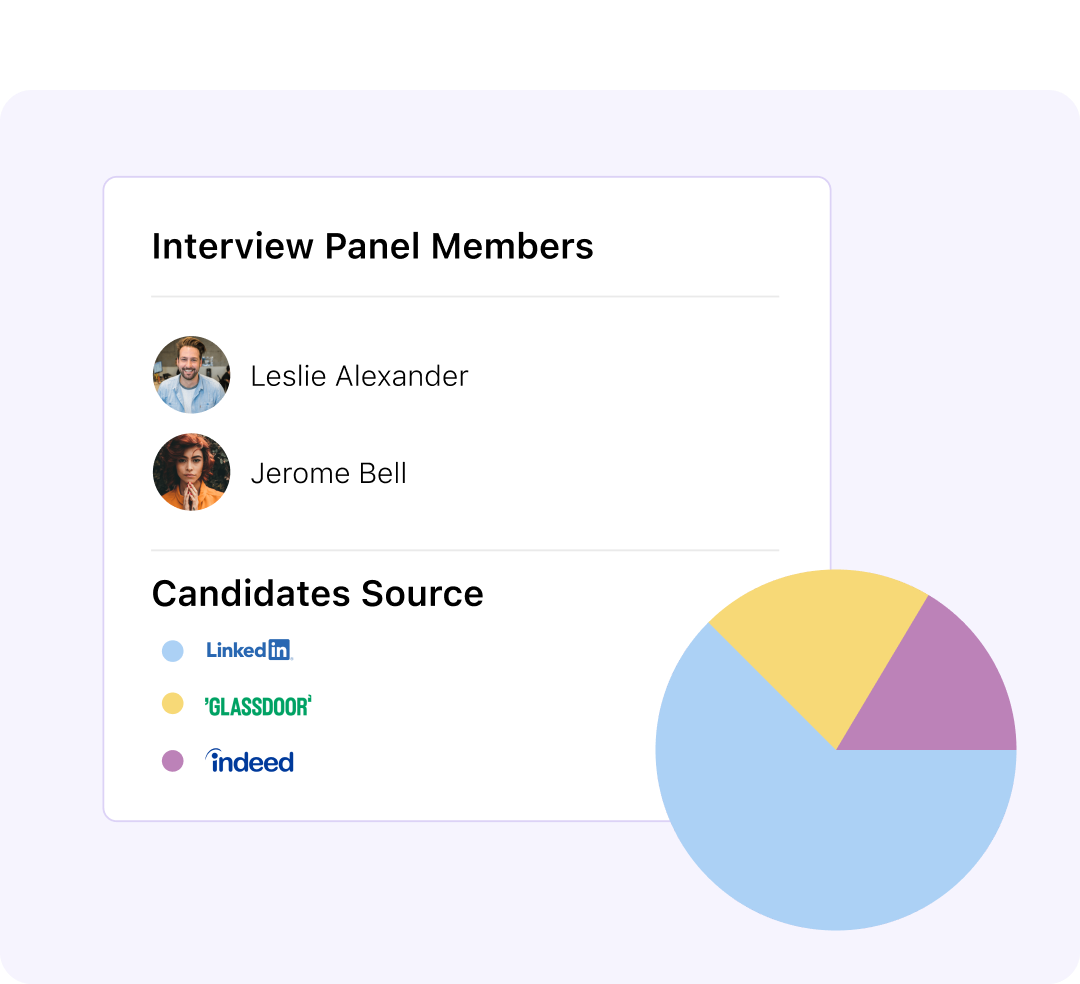Image resolution: width=1080 pixels, height=984 pixels.
Task: Click the blue LinkedIn legend dot
Action: coord(173,651)
